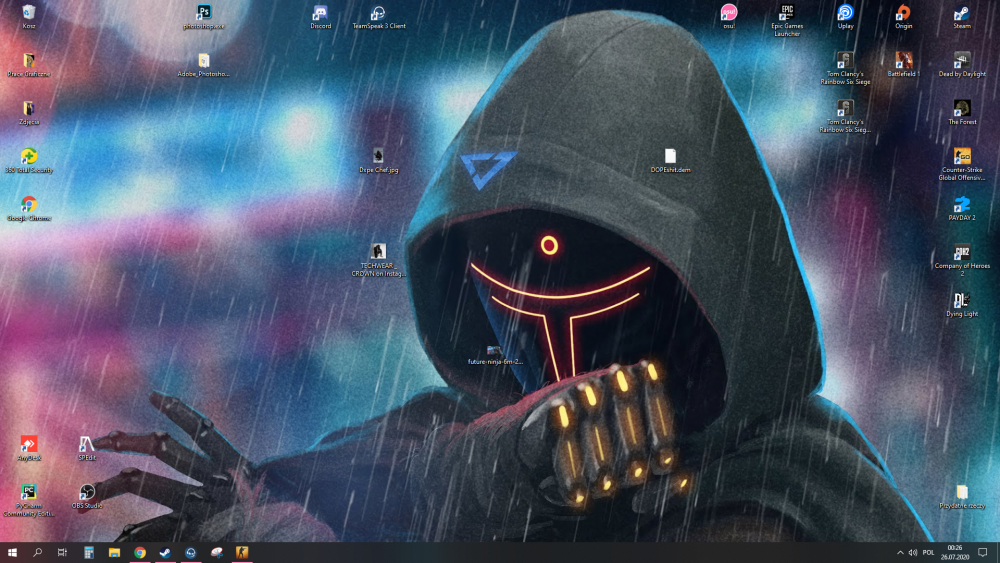
Task: Launch 360 Total Security shortcut
Action: pyautogui.click(x=29, y=161)
